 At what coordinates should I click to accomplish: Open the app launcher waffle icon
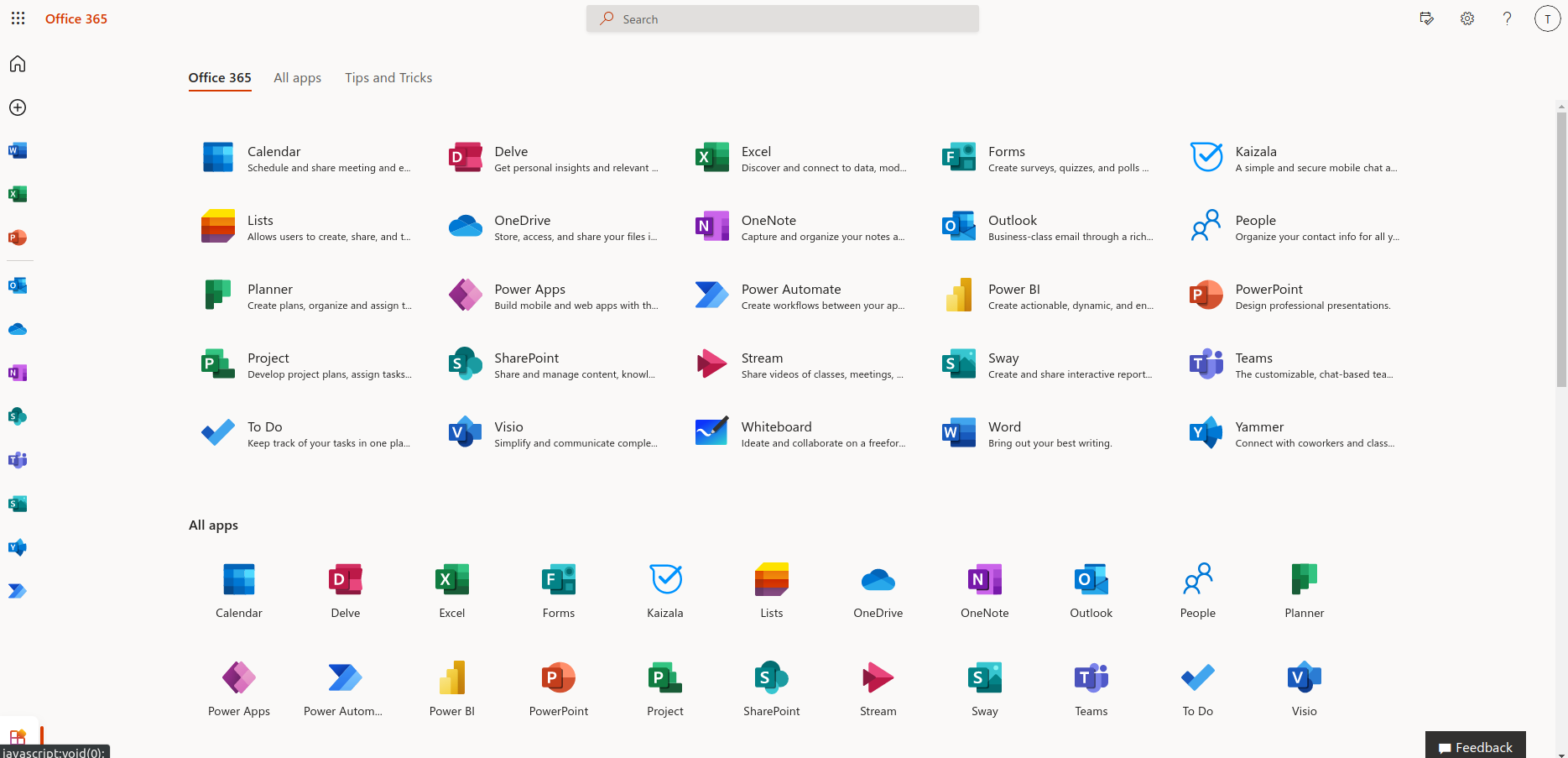click(x=18, y=18)
